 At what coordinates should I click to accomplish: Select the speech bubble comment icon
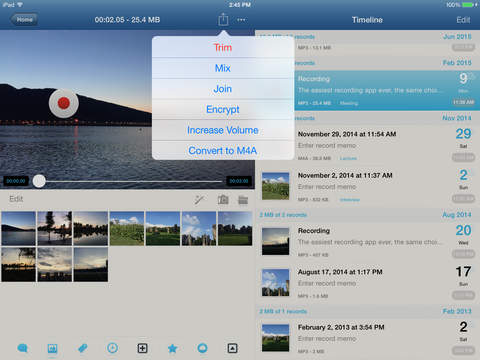coord(22,348)
